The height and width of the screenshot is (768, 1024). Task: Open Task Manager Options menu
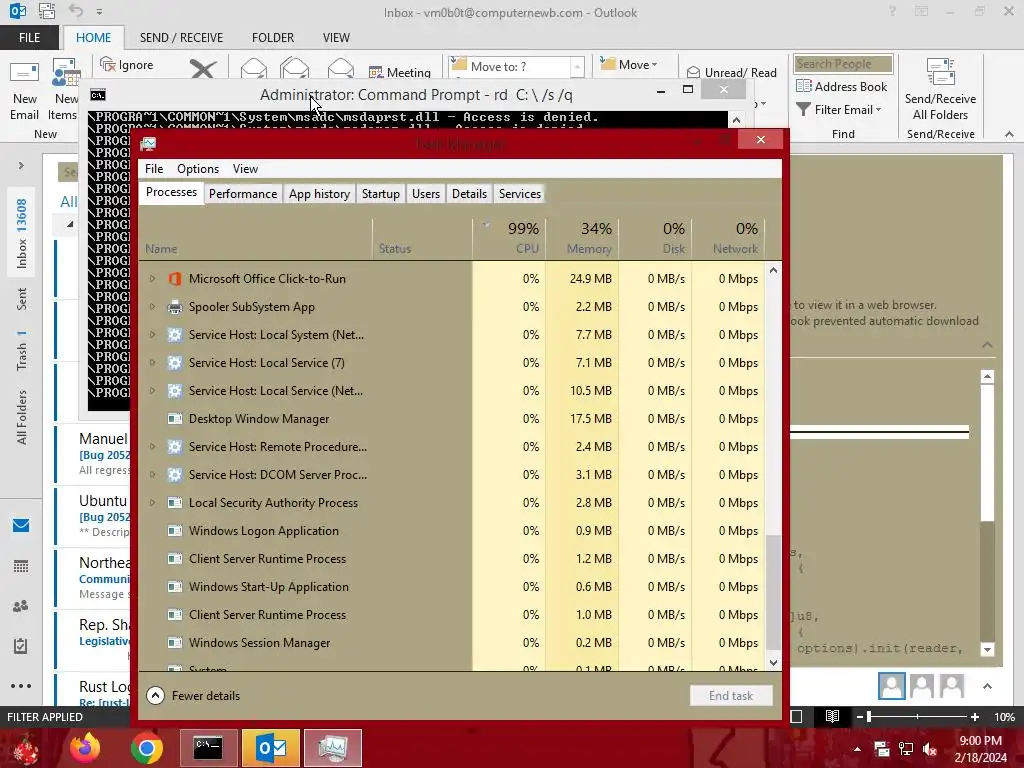pyautogui.click(x=198, y=168)
